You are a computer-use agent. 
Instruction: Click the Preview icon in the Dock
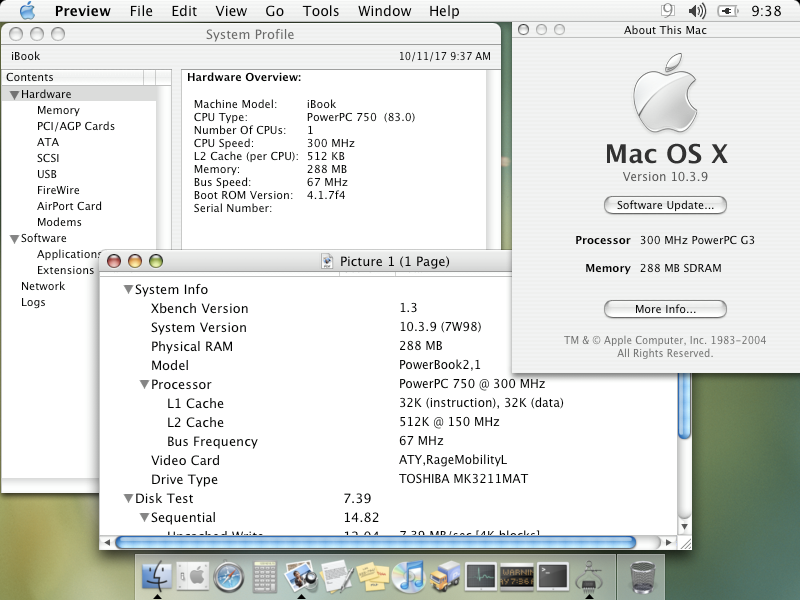click(301, 577)
